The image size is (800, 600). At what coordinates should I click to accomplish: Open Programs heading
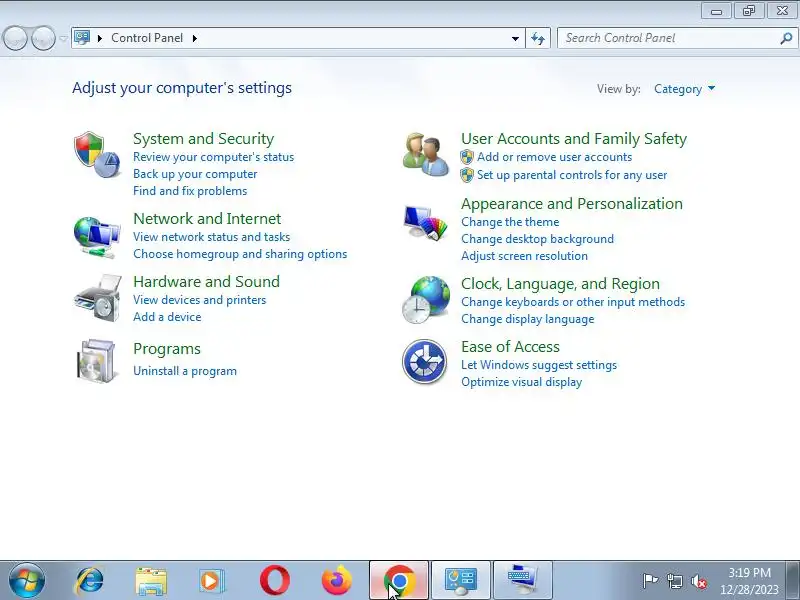point(167,349)
